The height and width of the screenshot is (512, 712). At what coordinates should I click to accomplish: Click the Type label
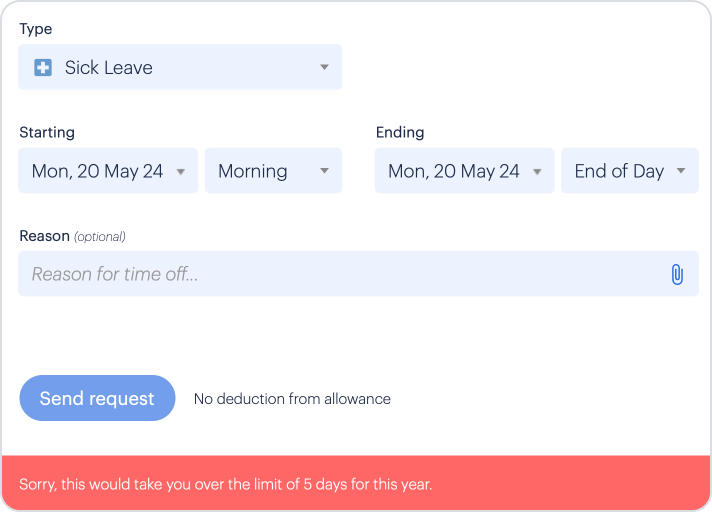coord(35,29)
